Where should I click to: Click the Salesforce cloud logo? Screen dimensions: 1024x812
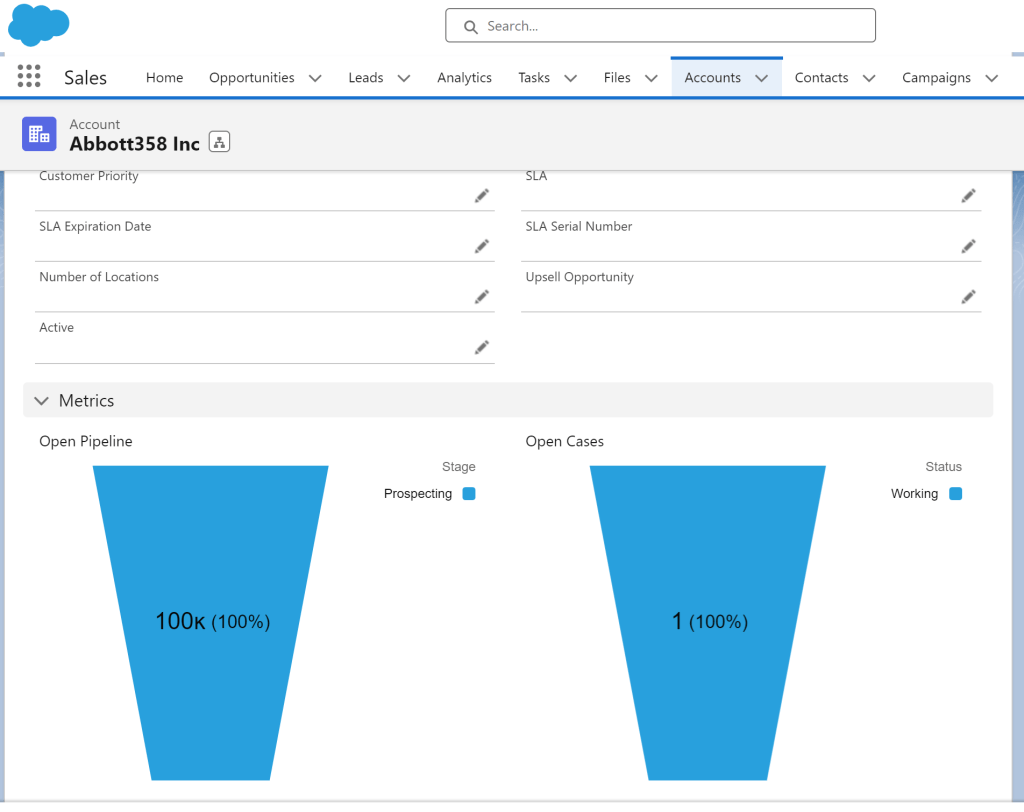pyautogui.click(x=39, y=25)
